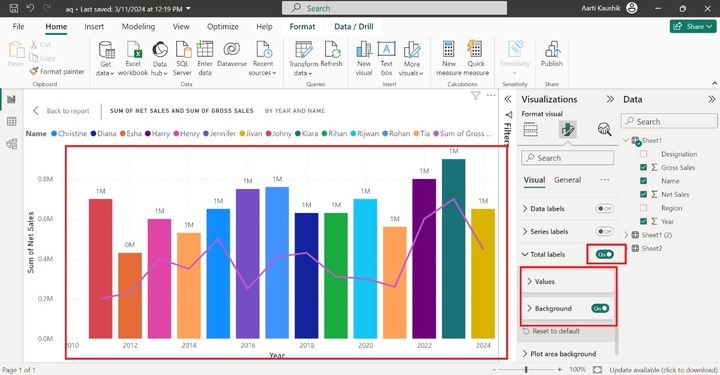
Task: Open the Optimize ribbon tab
Action: (x=223, y=27)
